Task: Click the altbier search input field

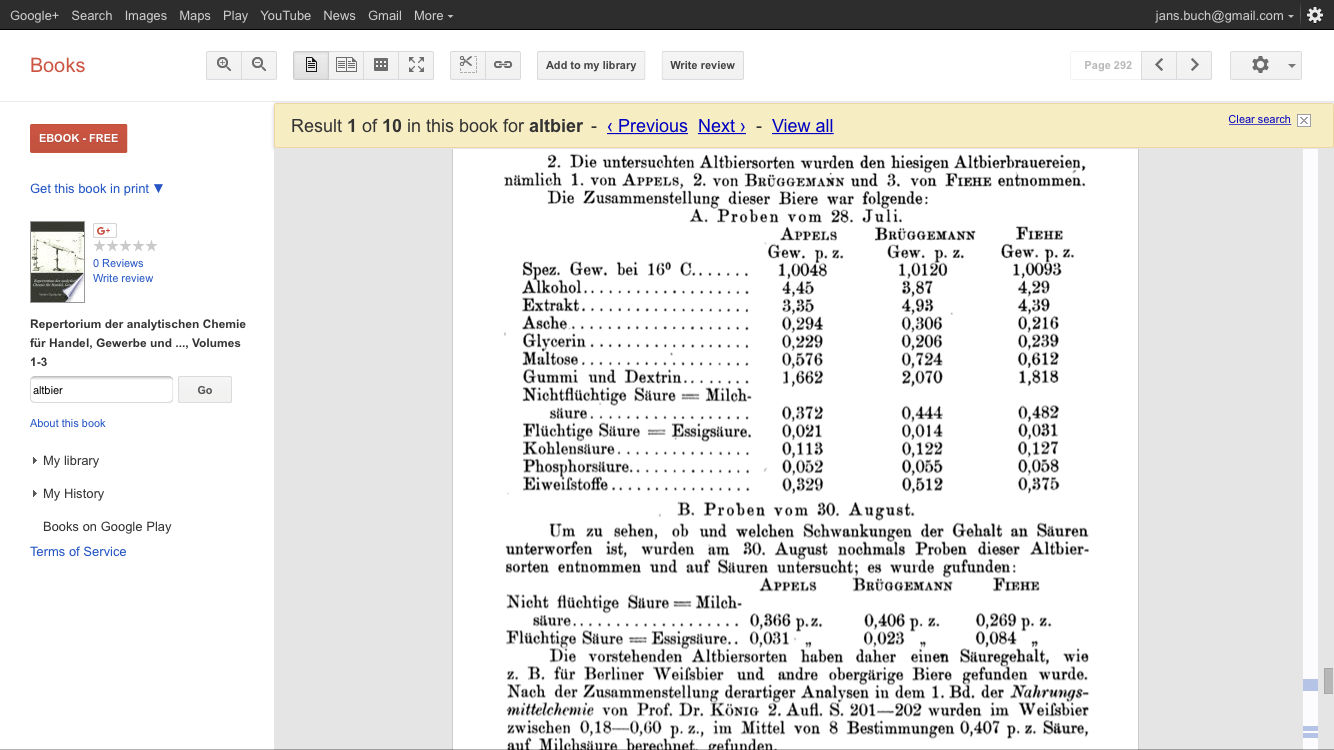Action: (x=101, y=390)
